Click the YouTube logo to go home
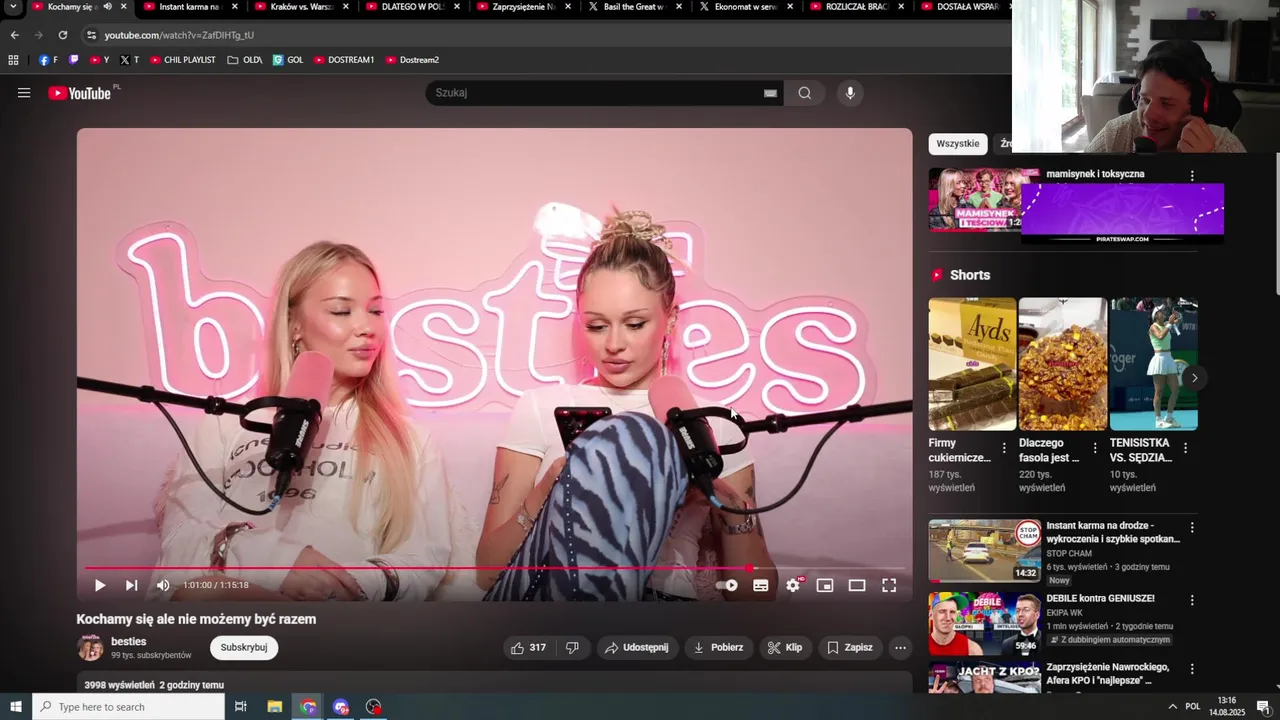Image resolution: width=1280 pixels, height=720 pixels. [80, 93]
